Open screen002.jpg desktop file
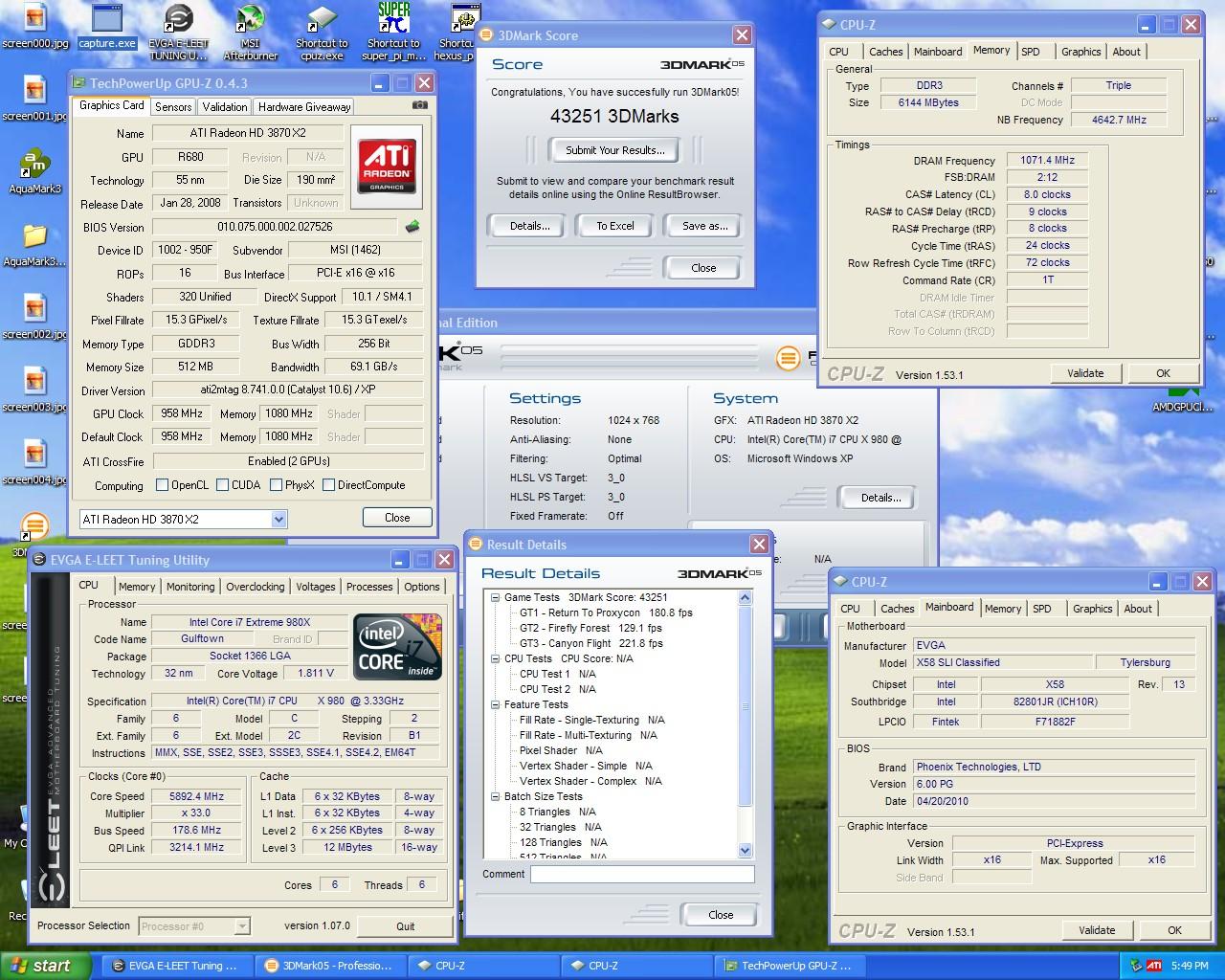The image size is (1225, 980). [x=34, y=317]
